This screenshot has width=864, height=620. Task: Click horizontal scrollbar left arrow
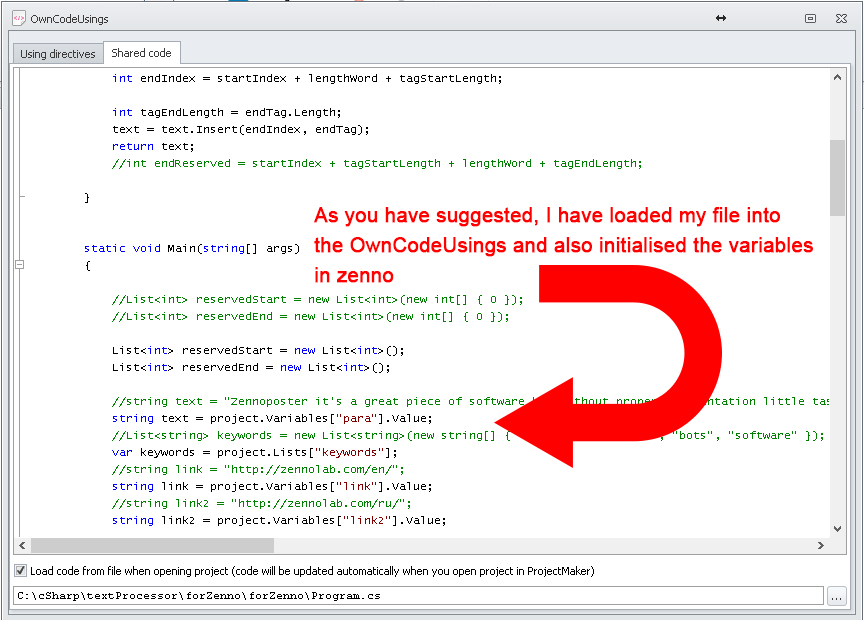coord(22,546)
